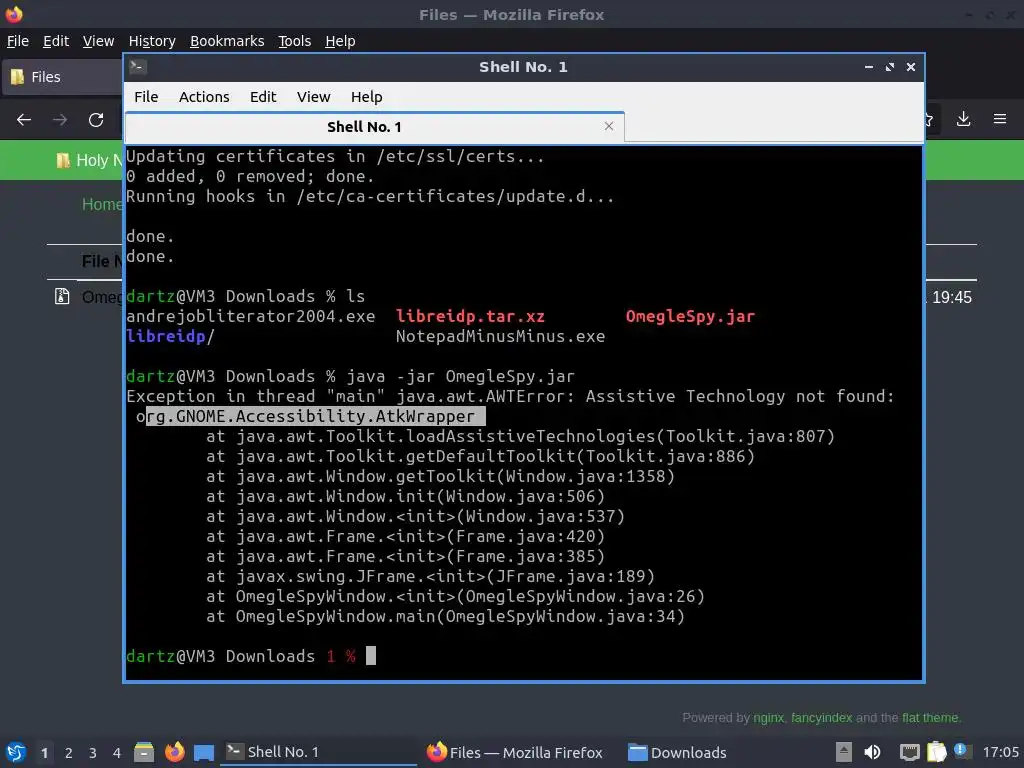Viewport: 1024px width, 768px height.
Task: Click the folder icon in the Holy N page header
Action: 63,160
